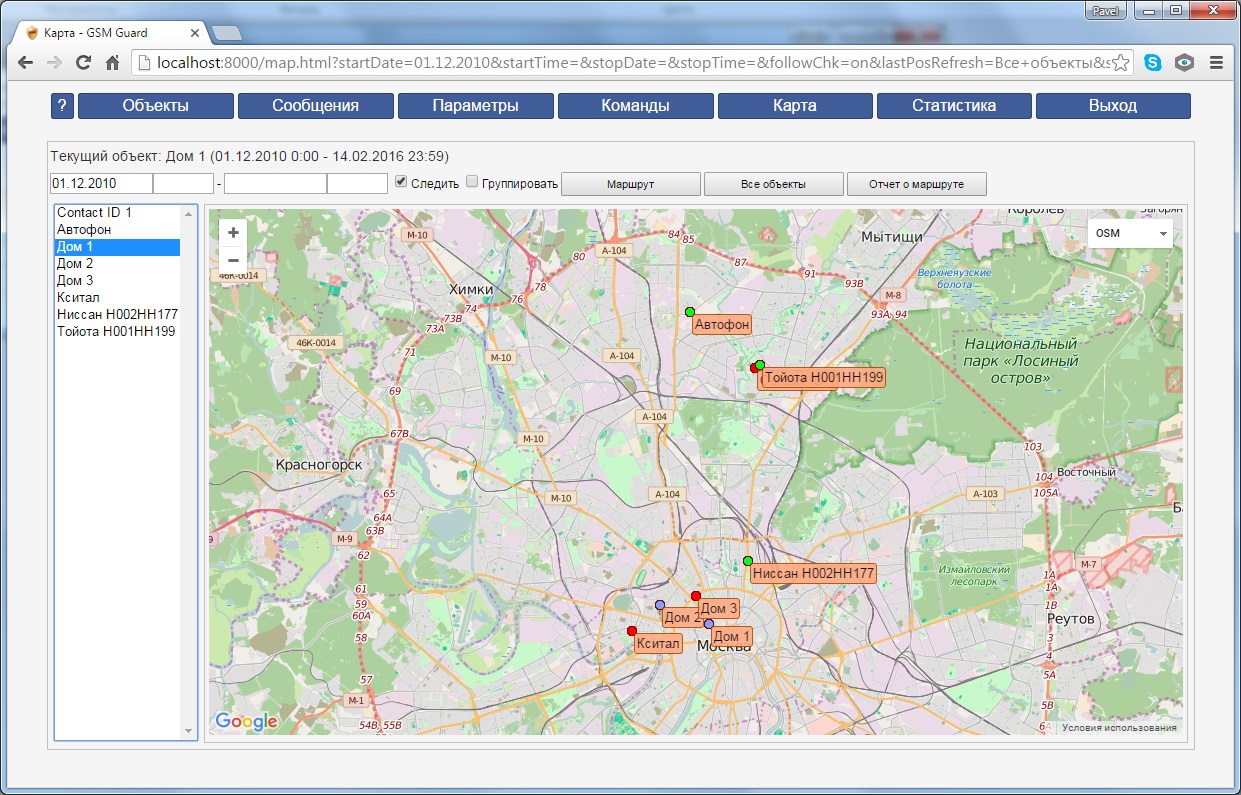
Task: Select Тойота Н001НН199 in the object list
Action: tap(118, 332)
